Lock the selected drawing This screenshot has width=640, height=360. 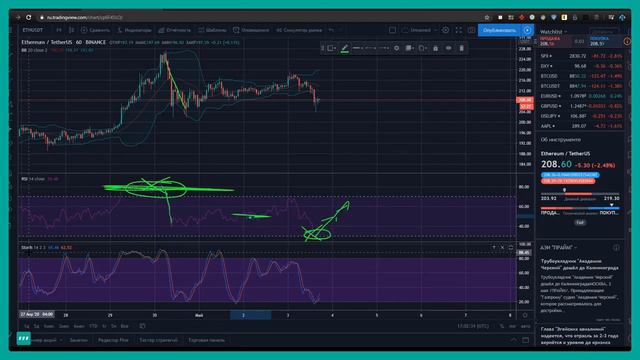[436, 48]
